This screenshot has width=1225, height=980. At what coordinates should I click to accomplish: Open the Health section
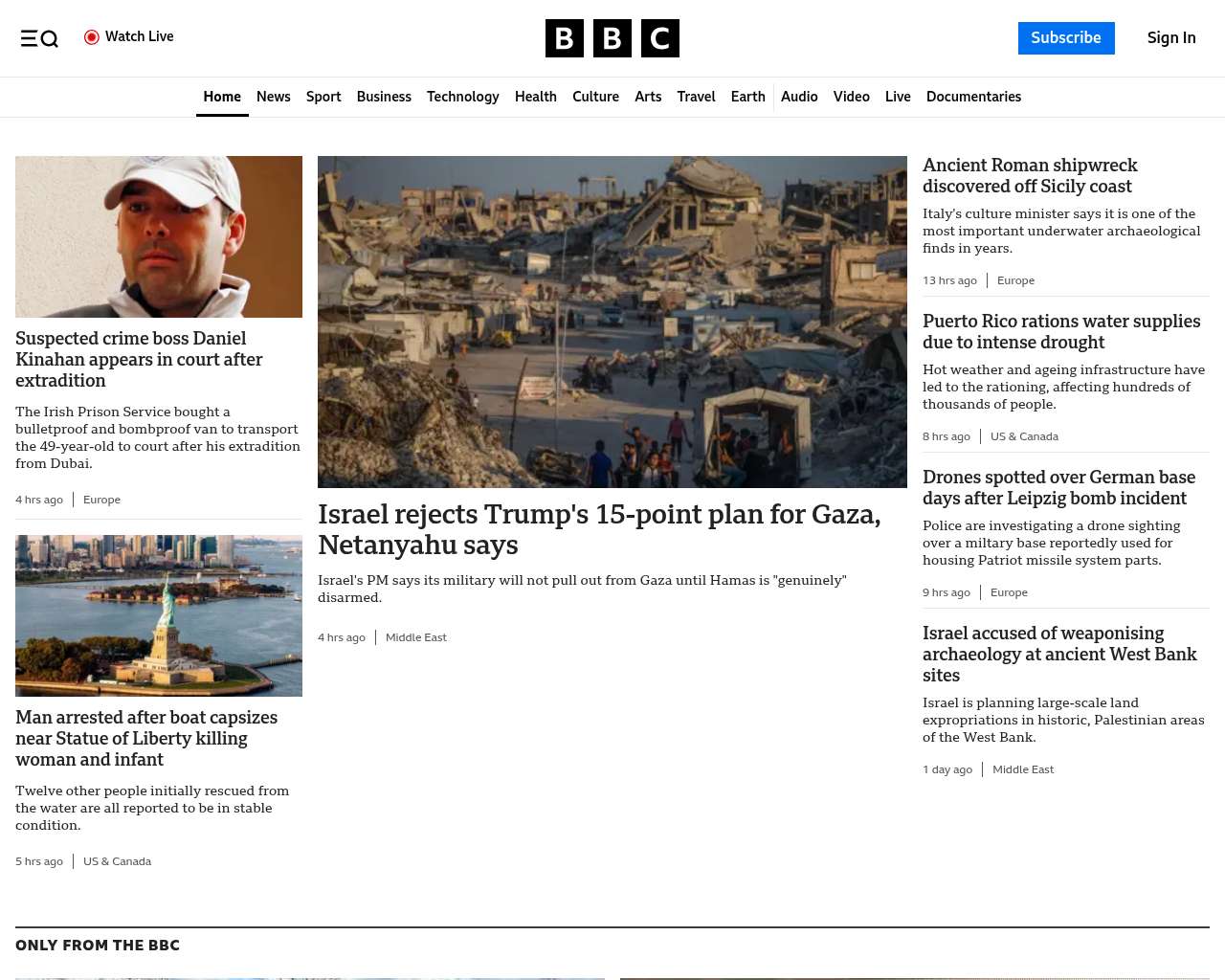(x=536, y=97)
